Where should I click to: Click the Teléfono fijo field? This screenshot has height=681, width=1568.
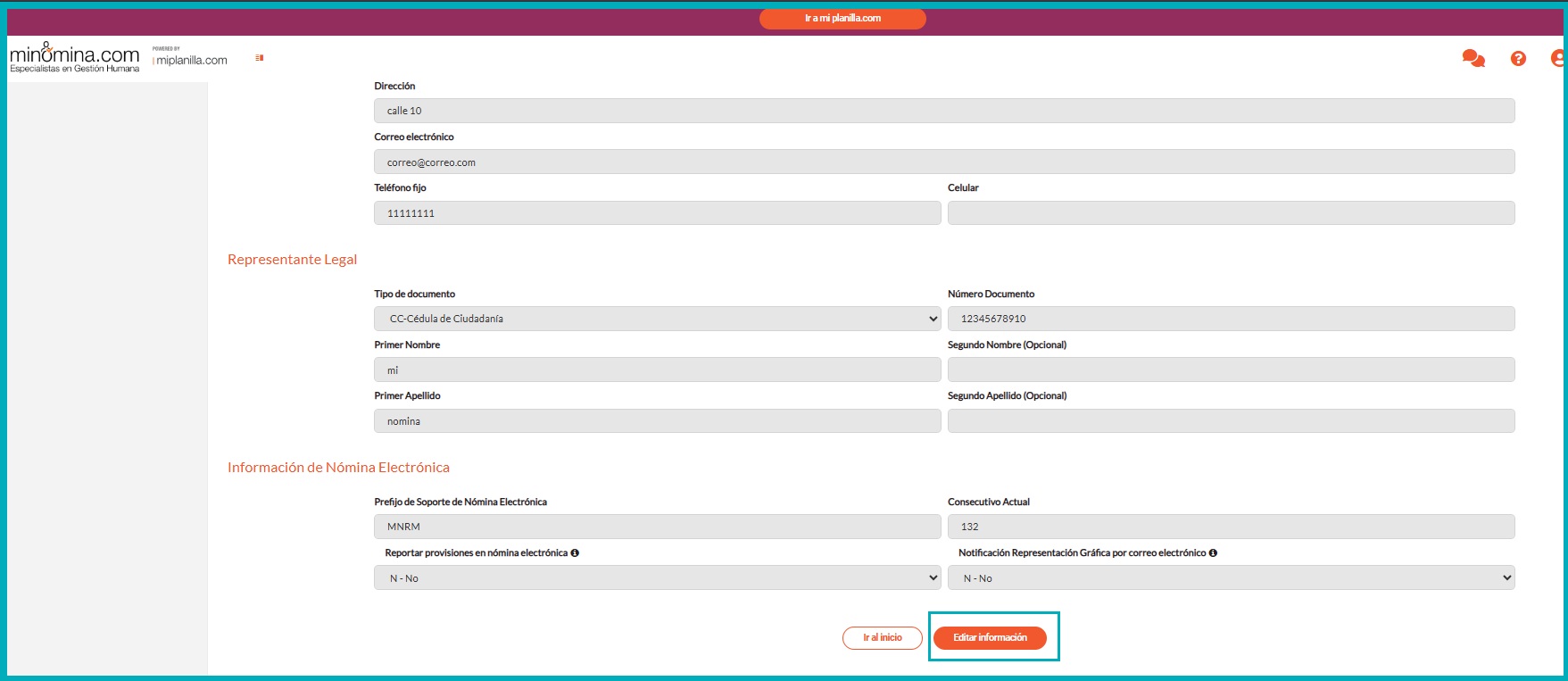tap(658, 213)
